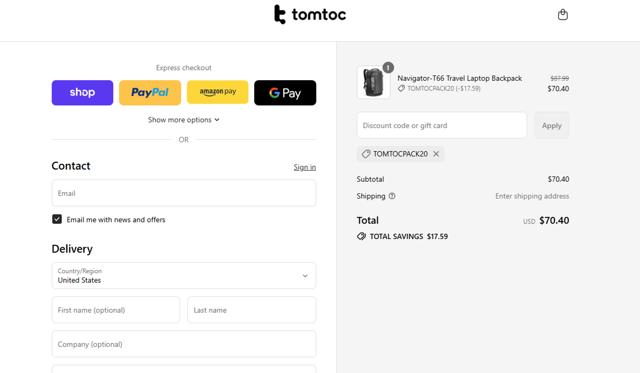This screenshot has width=640, height=373.
Task: Click the Delivery heading
Action: coord(72,249)
